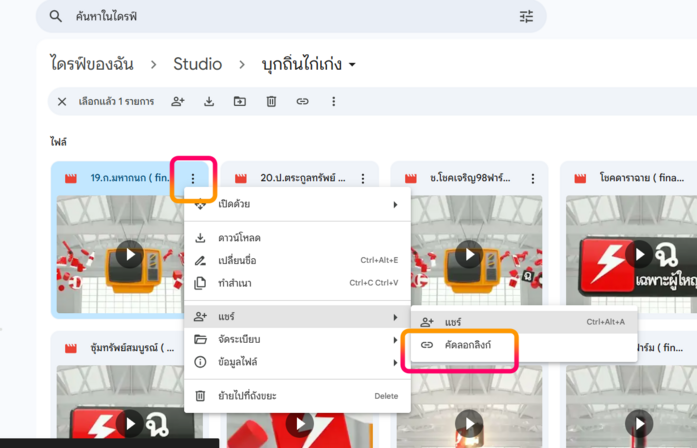Click the trash icon in selection toolbar
Image resolution: width=697 pixels, height=448 pixels.
(271, 101)
